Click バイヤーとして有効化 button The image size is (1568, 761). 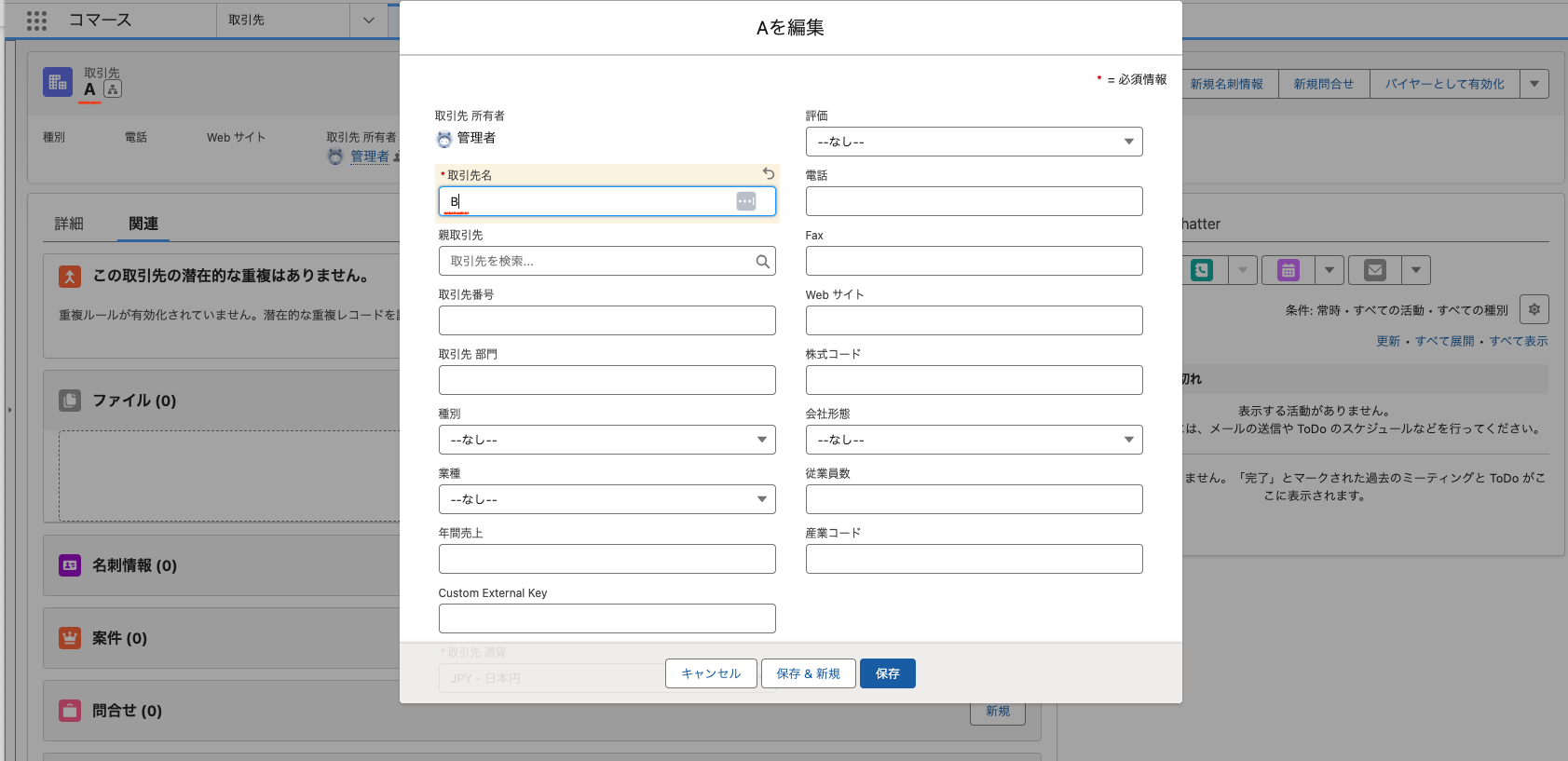pyautogui.click(x=1445, y=84)
